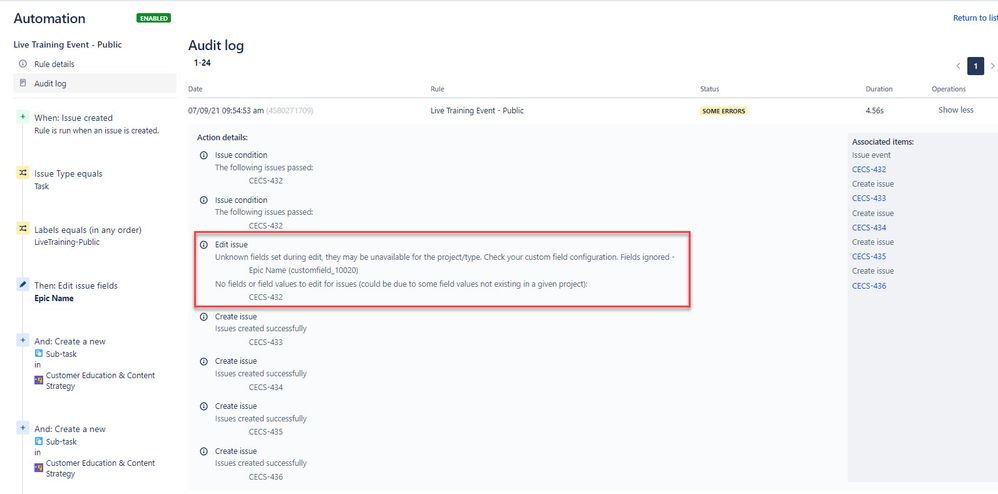Click CECS-433 under Issues created successfully
The width and height of the screenshot is (998, 494).
click(265, 342)
